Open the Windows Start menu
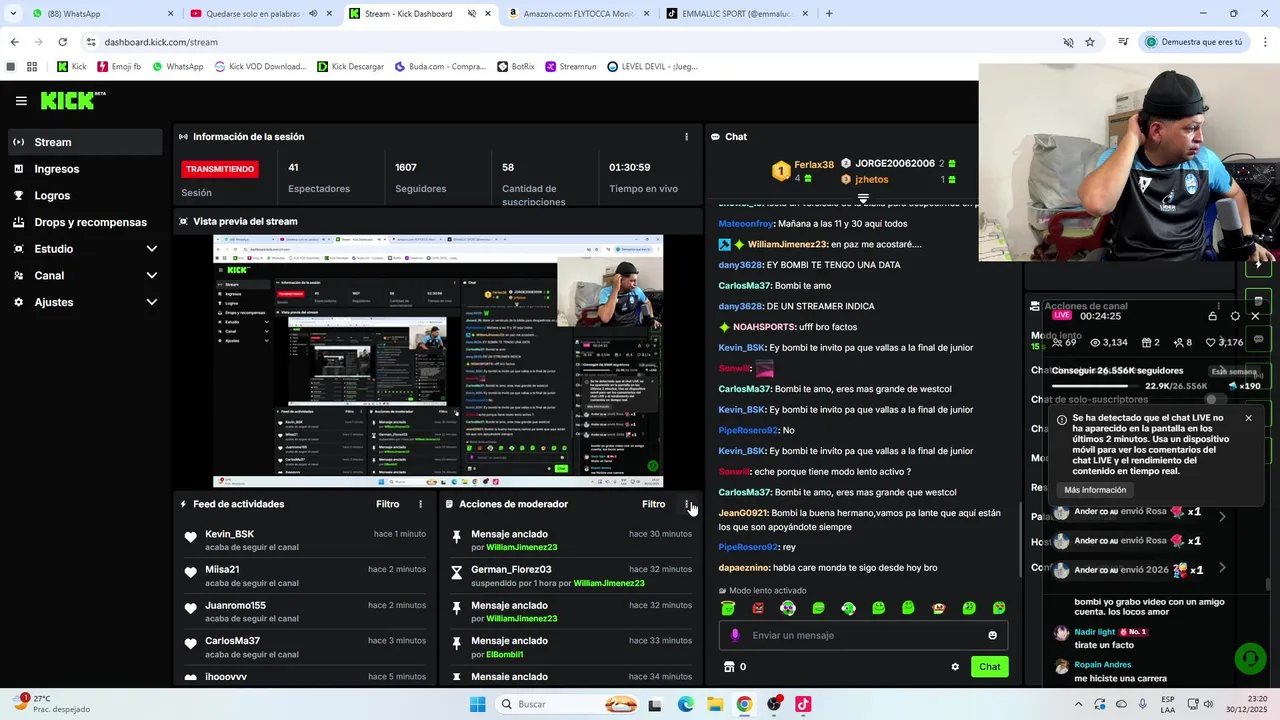This screenshot has width=1280, height=720. [477, 704]
